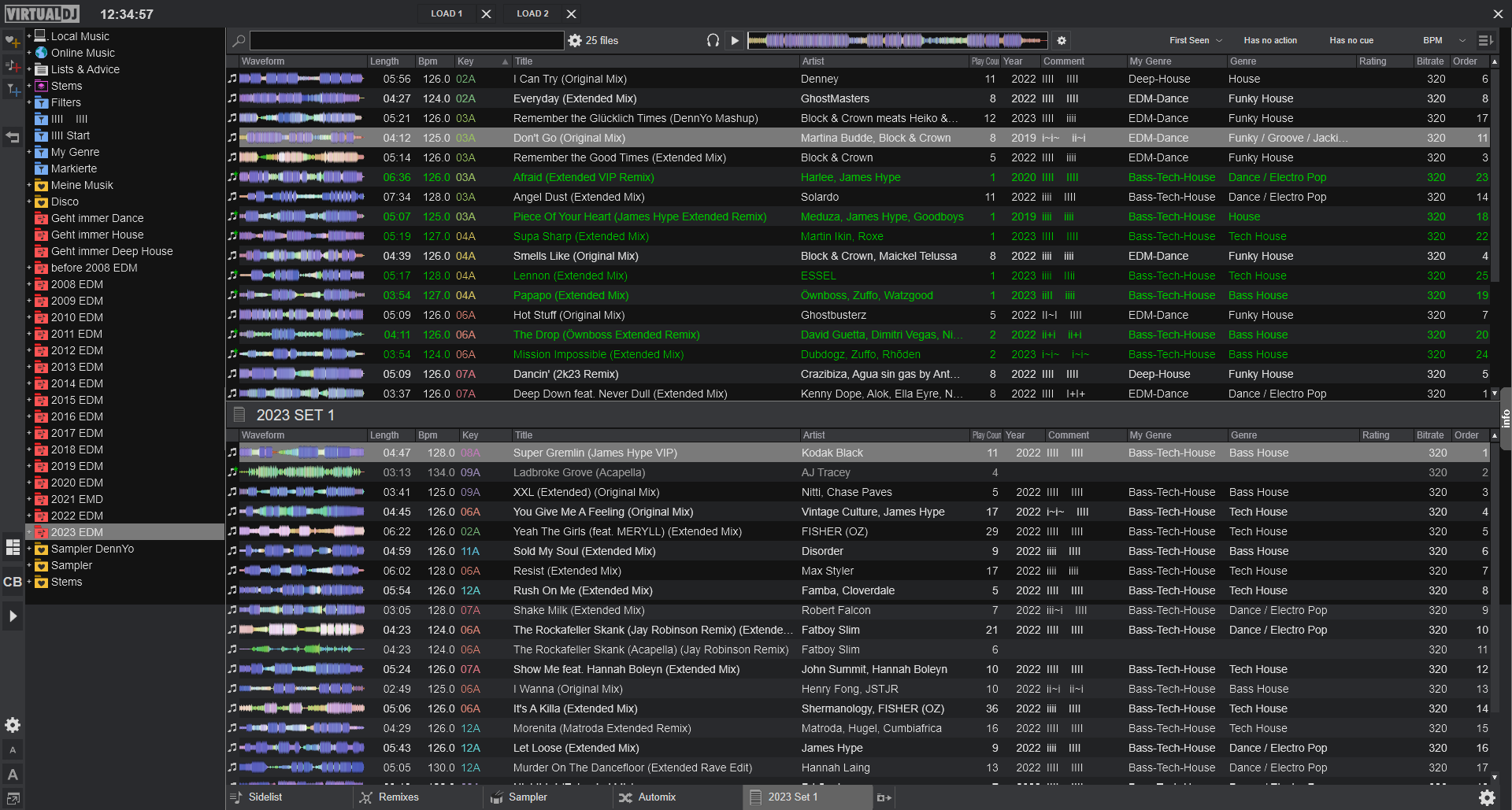The height and width of the screenshot is (810, 1512).
Task: Click the add filter folder icon
Action: tap(13, 91)
